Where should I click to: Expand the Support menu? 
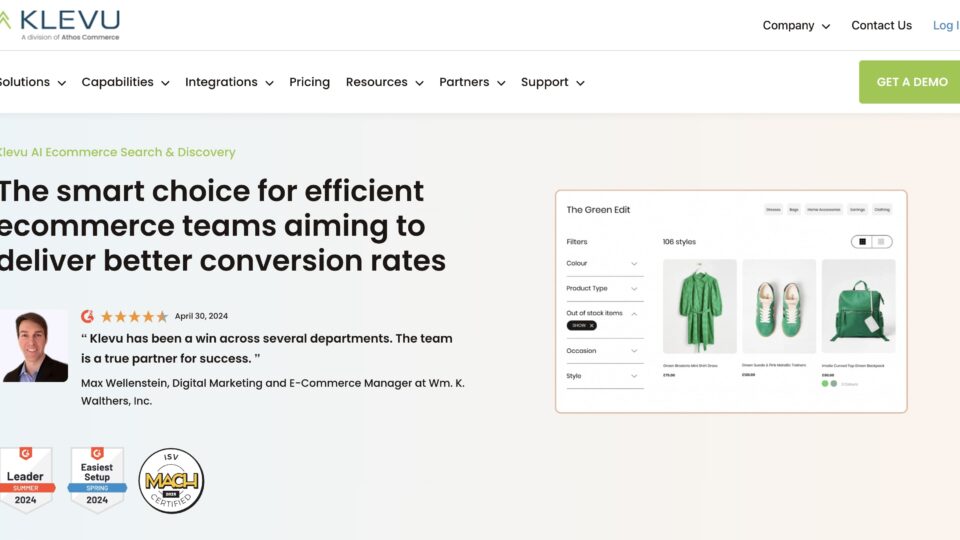(552, 82)
